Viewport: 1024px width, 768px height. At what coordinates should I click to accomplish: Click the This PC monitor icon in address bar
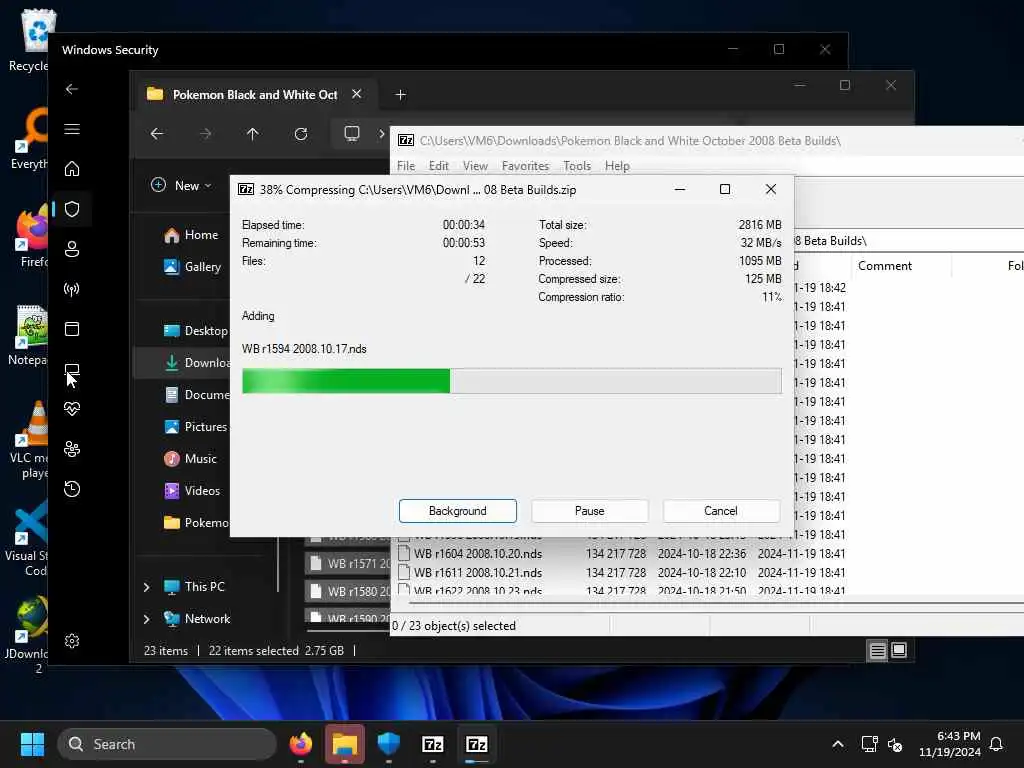click(351, 134)
